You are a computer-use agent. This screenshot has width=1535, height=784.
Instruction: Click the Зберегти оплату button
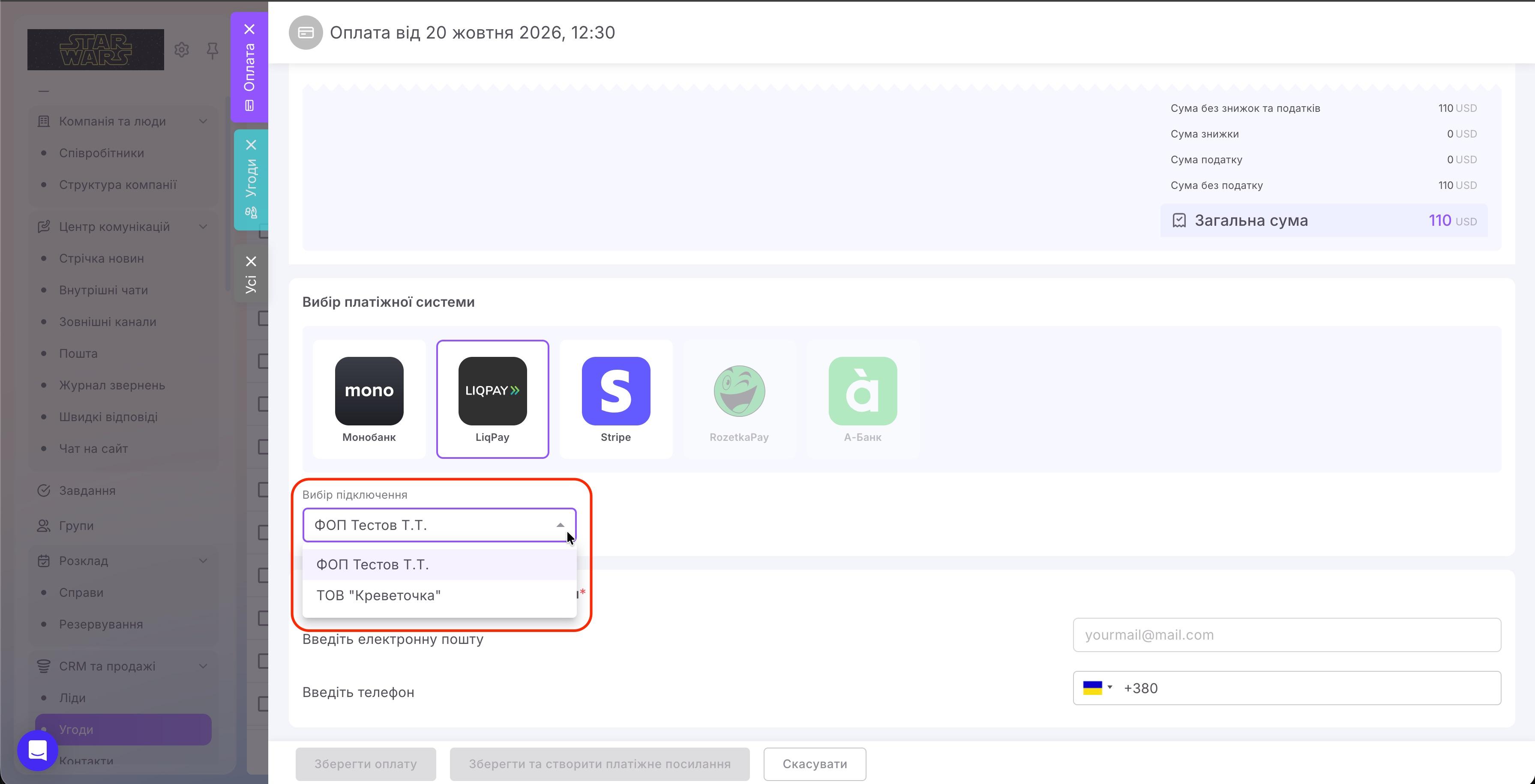click(x=365, y=764)
